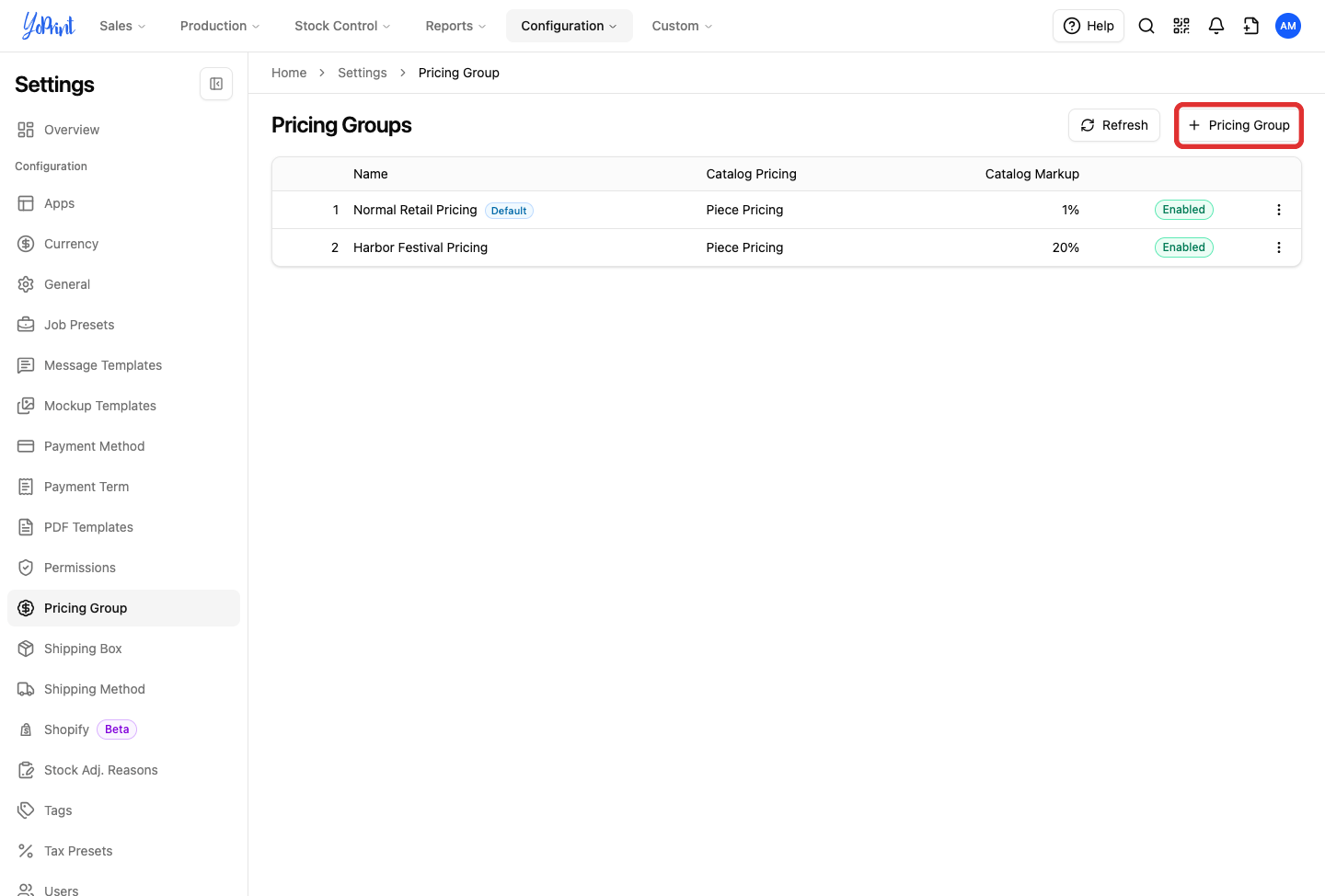Expand the Sales menu

coord(122,26)
